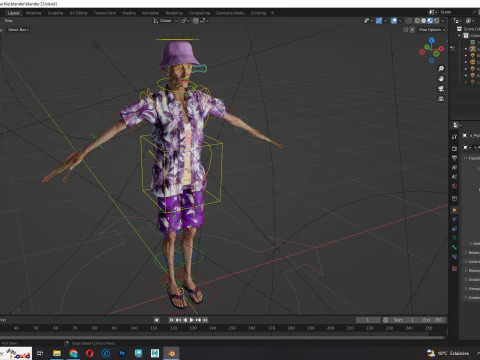Select rendered viewport shading
The height and width of the screenshot is (360, 480).
pyautogui.click(x=436, y=21)
